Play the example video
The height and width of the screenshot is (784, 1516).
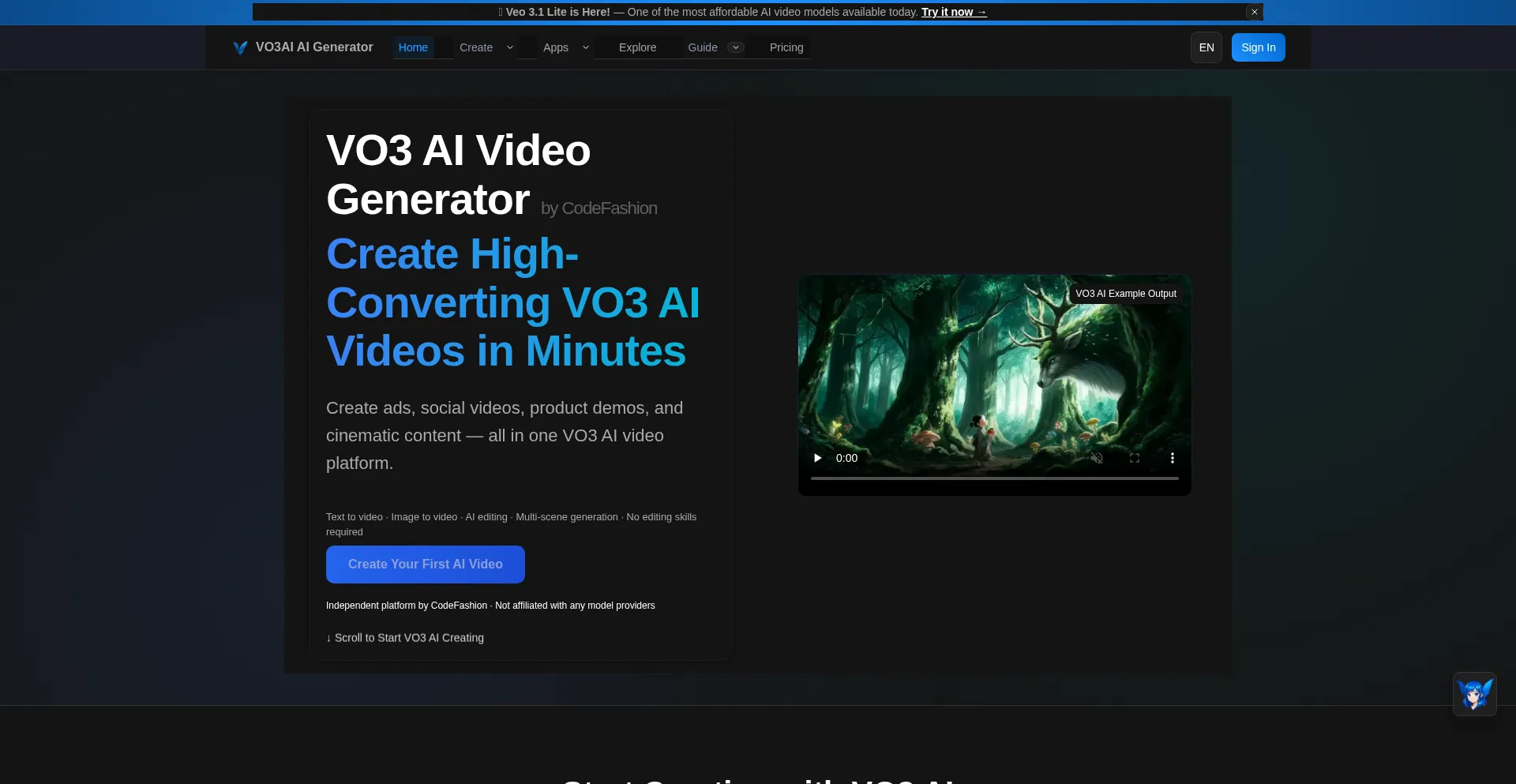(x=818, y=458)
